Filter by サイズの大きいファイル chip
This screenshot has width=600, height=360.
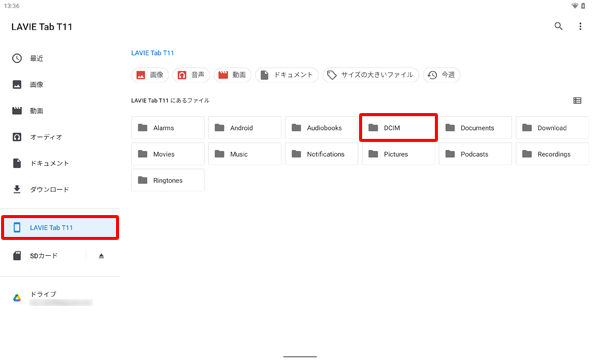[370, 75]
